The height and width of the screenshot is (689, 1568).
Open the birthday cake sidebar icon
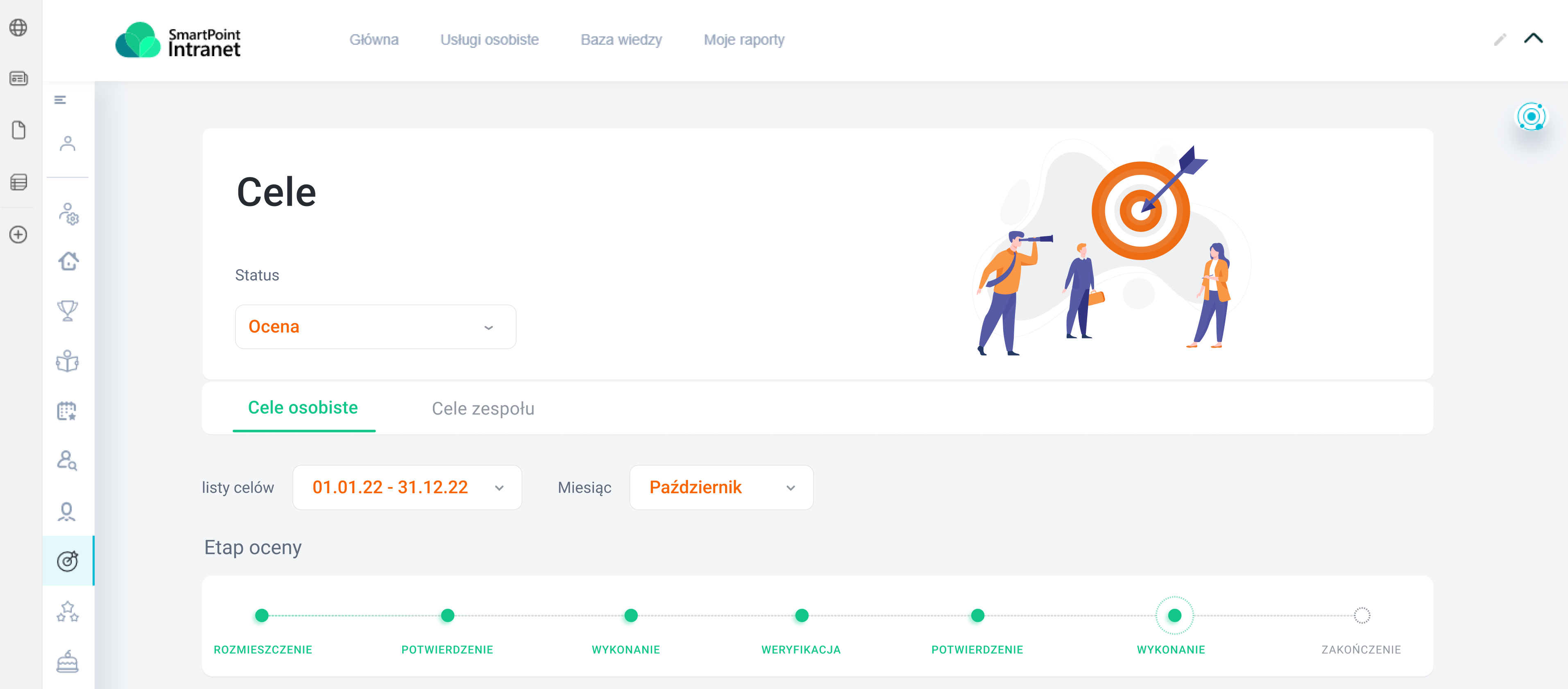(68, 662)
